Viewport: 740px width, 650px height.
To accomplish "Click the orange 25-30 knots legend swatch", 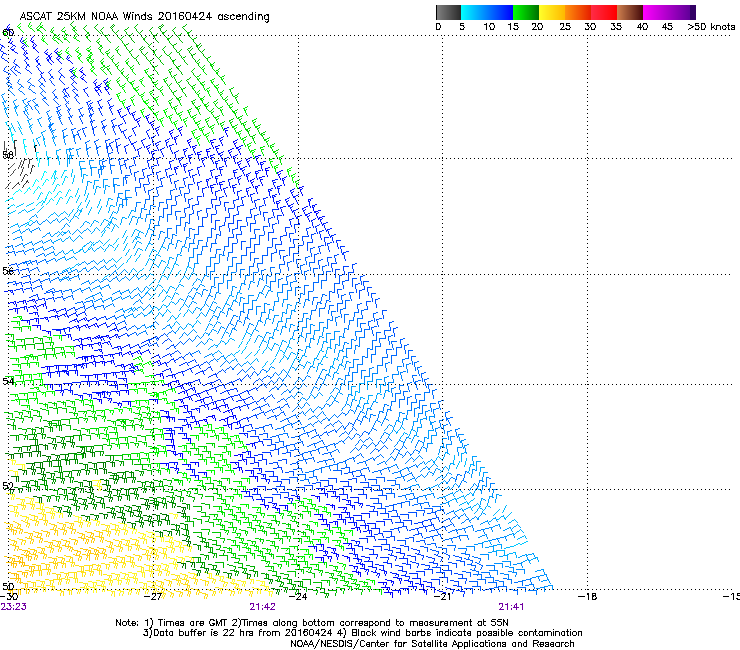I will 578,12.
